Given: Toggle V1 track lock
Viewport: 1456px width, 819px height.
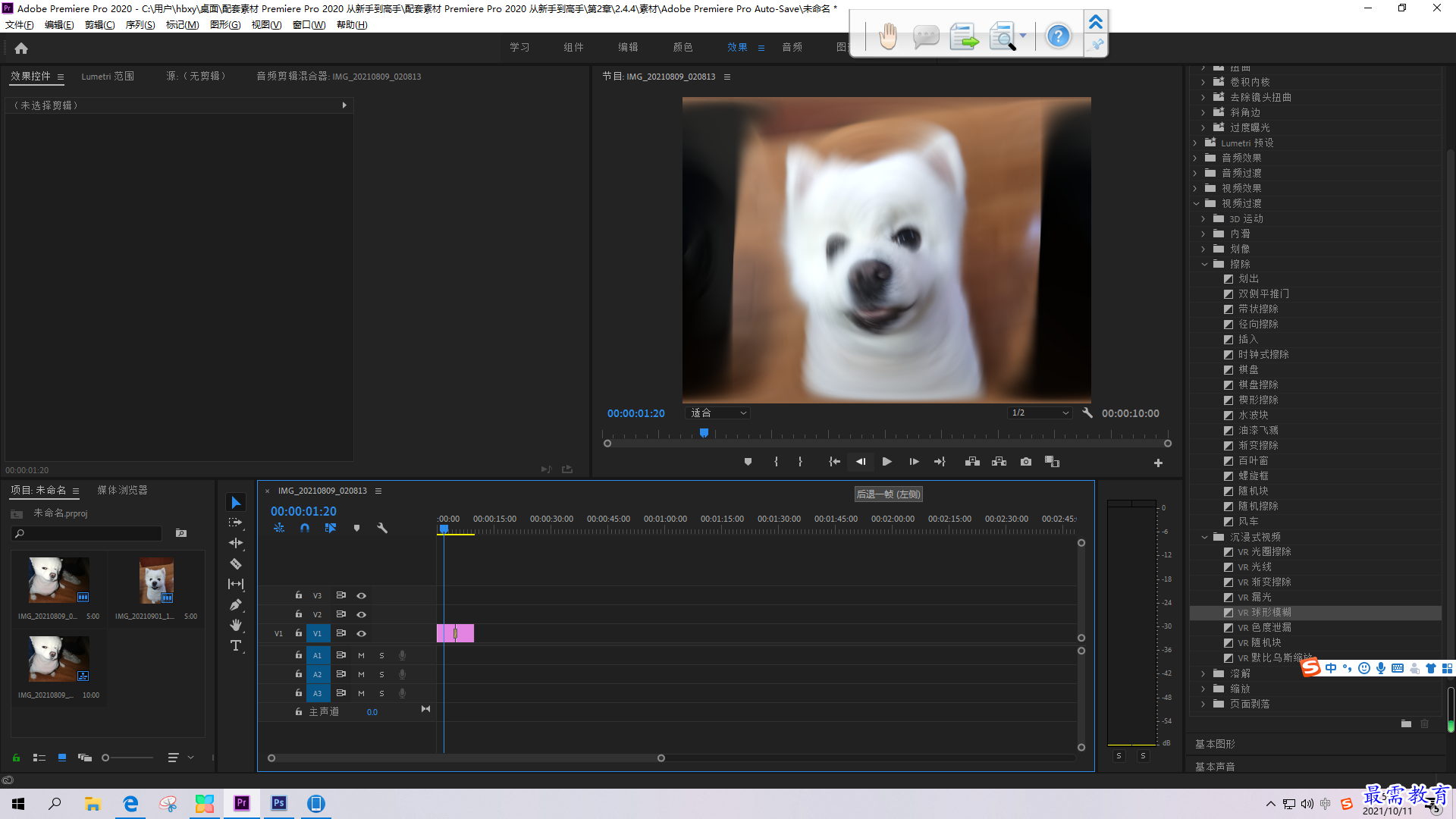Looking at the screenshot, I should click(299, 633).
